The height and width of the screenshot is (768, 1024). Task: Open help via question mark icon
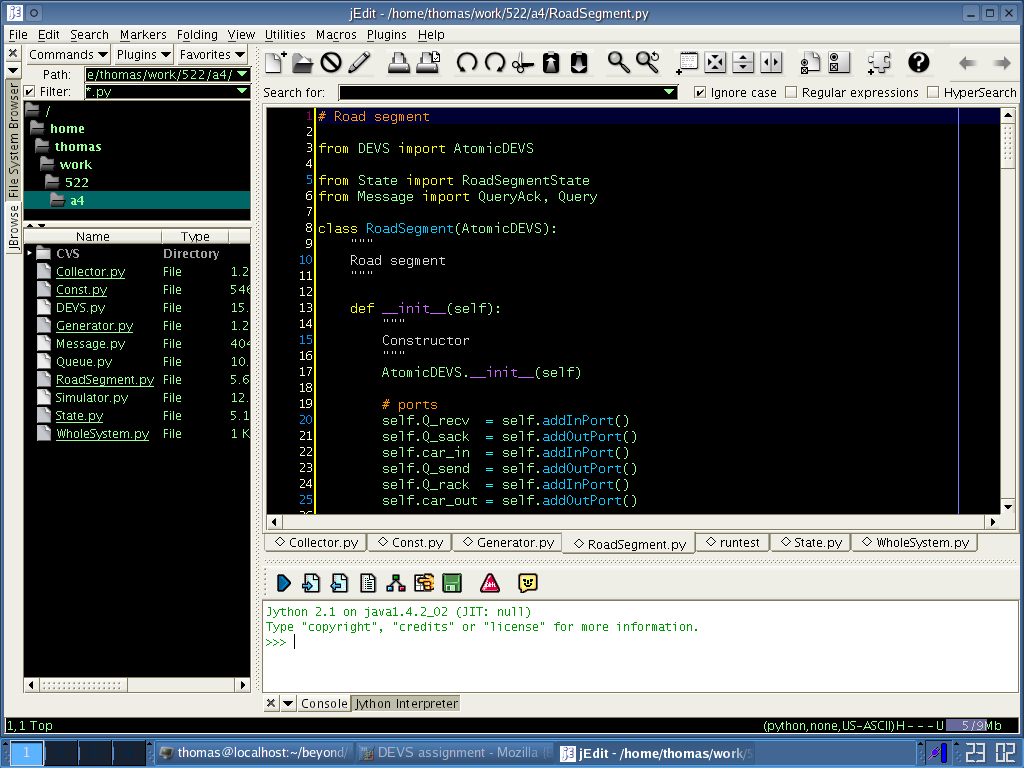[918, 62]
